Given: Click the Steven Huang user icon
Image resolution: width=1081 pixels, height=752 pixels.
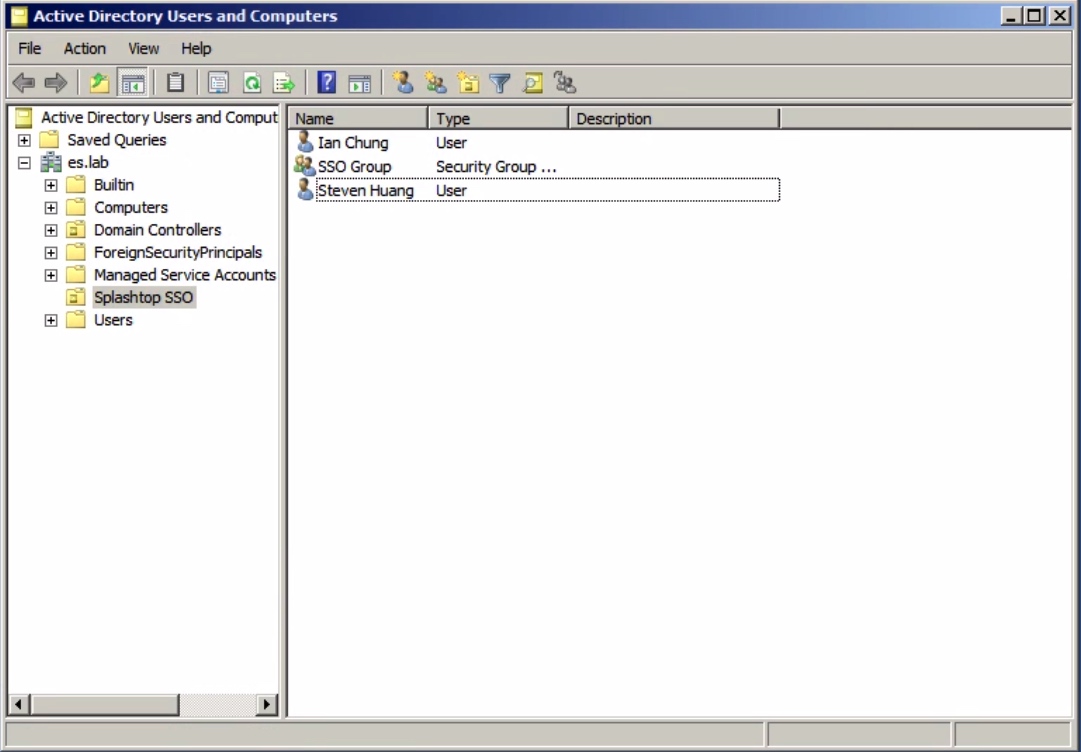Looking at the screenshot, I should click(305, 190).
